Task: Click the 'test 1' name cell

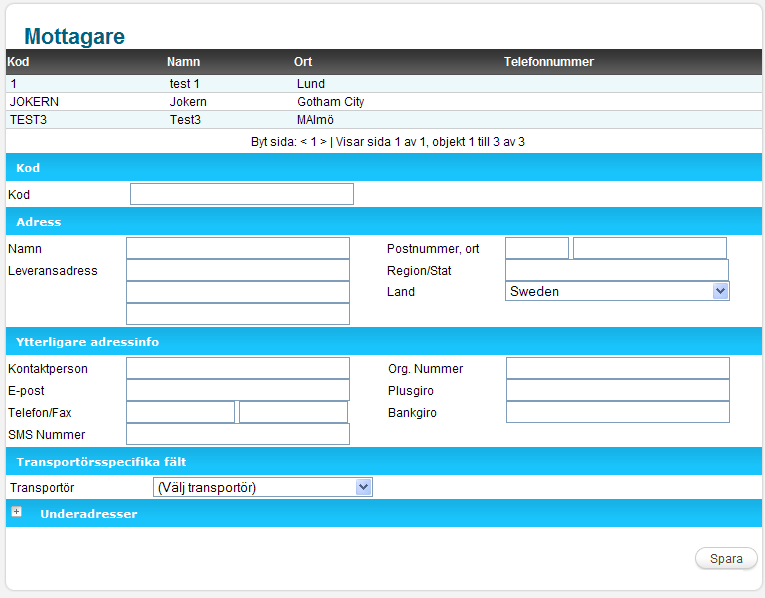Action: (184, 84)
